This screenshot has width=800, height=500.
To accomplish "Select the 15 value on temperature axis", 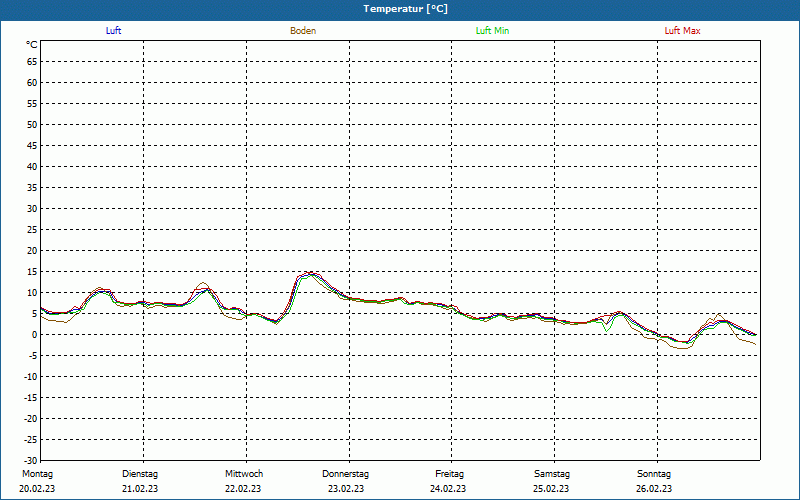I will 32,271.
